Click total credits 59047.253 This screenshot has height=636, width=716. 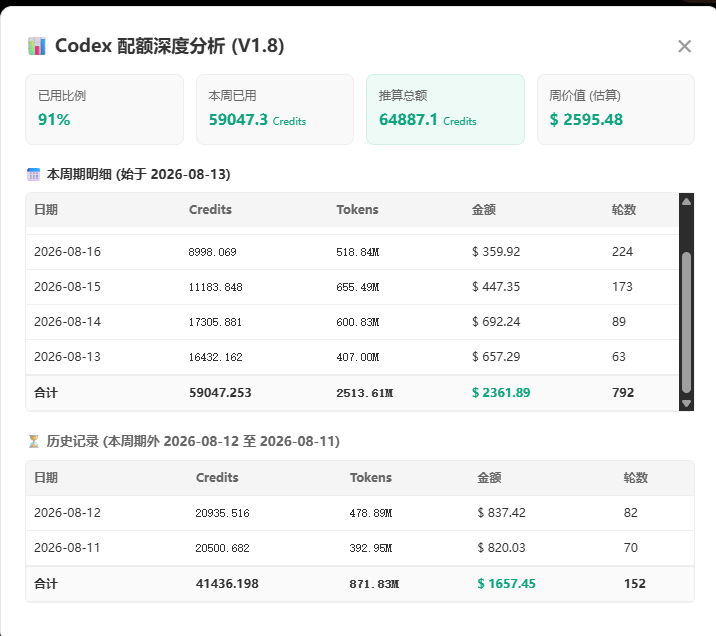pos(221,393)
